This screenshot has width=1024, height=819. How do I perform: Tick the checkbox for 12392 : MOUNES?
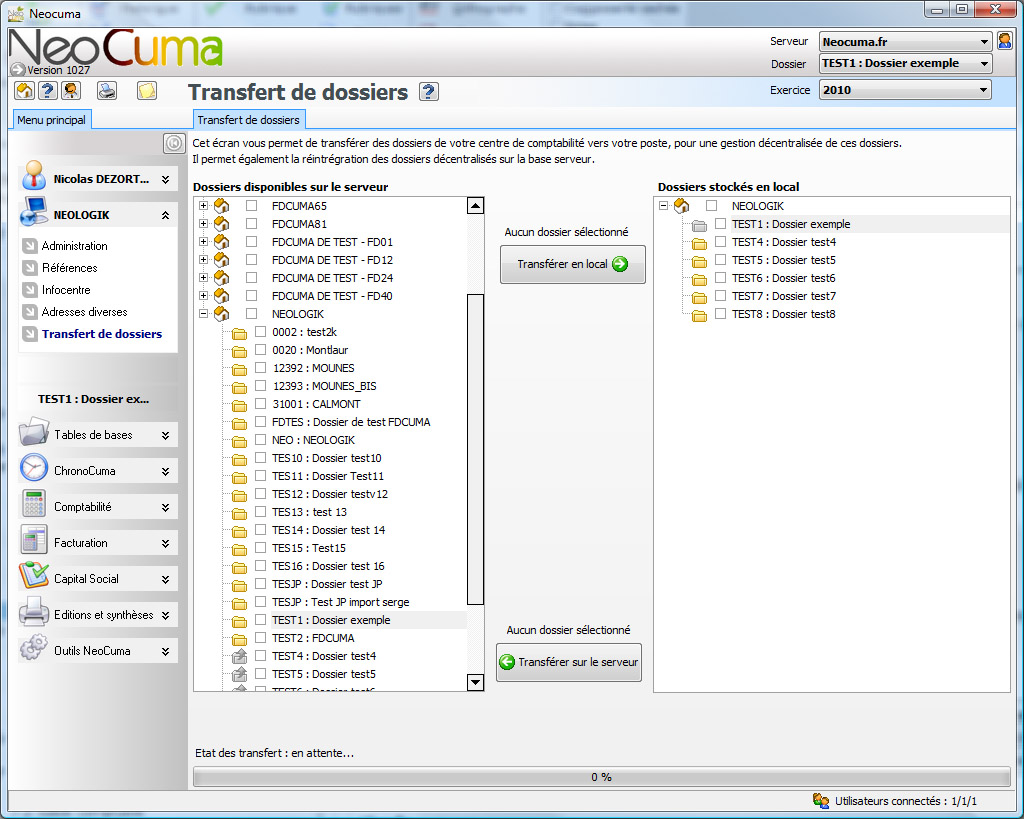(x=261, y=368)
